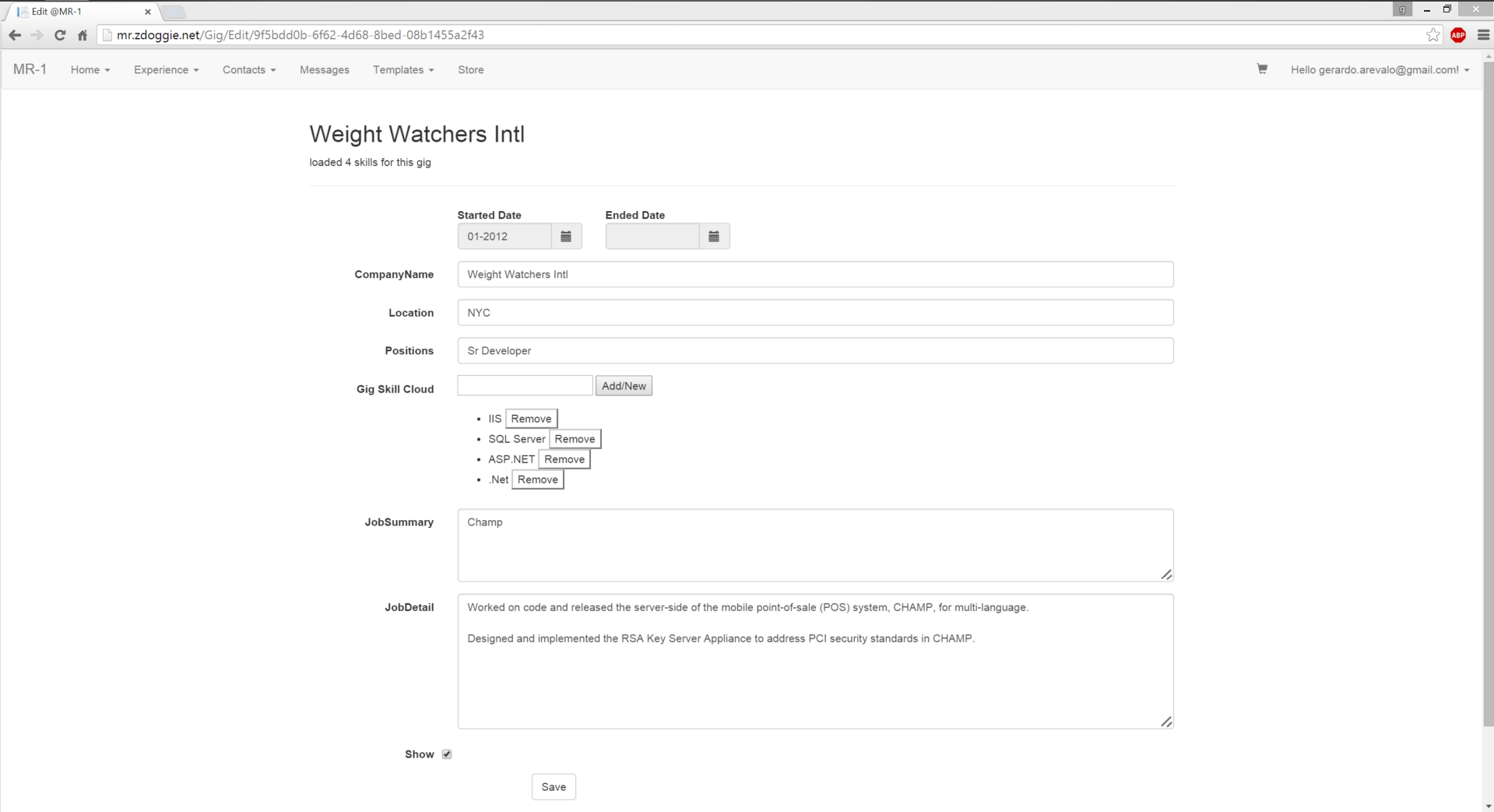Viewport: 1494px width, 812px height.
Task: Expand the Experience dropdown menu
Action: pos(166,70)
